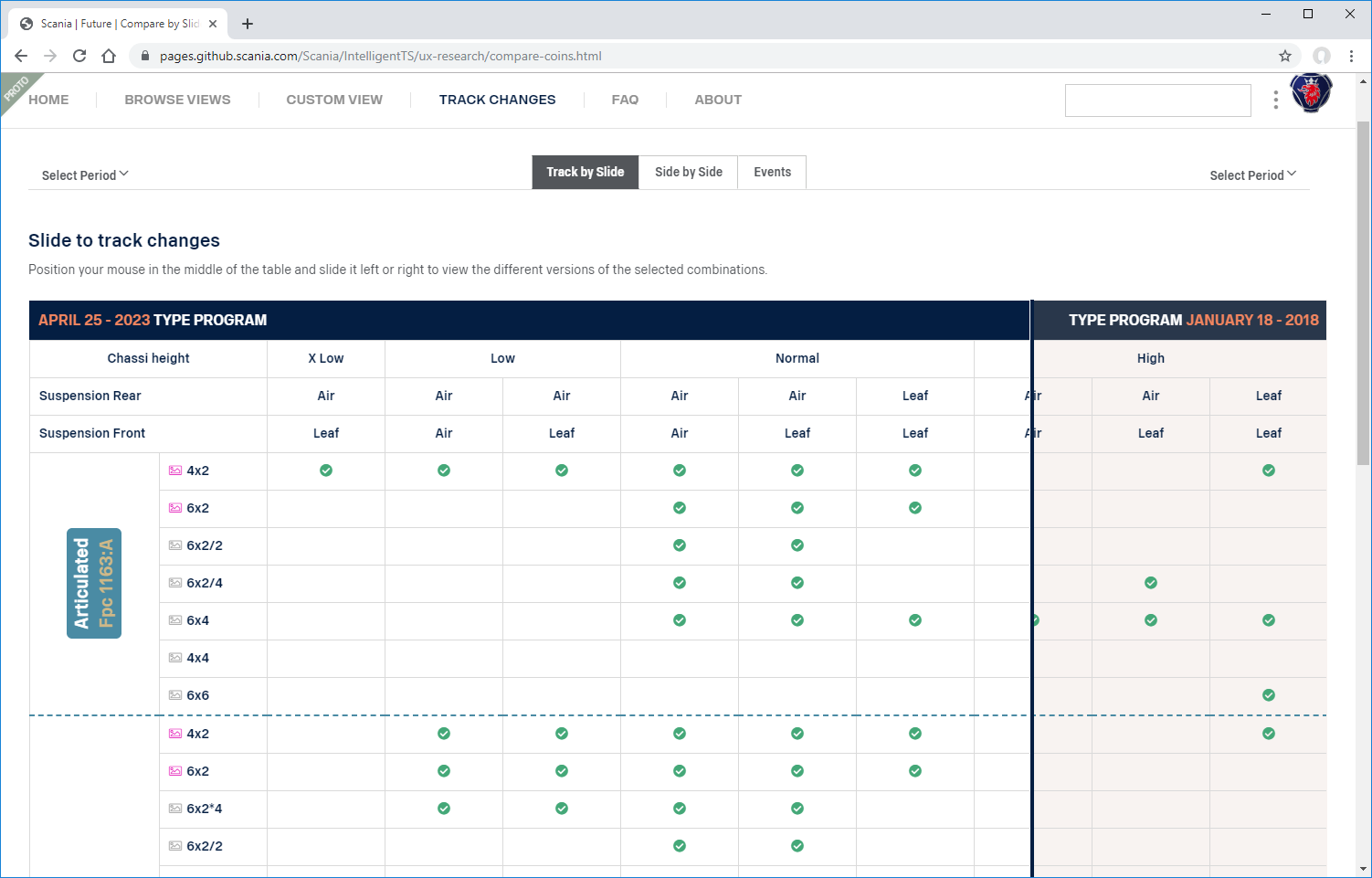
Task: Open the Events tab
Action: click(x=772, y=172)
